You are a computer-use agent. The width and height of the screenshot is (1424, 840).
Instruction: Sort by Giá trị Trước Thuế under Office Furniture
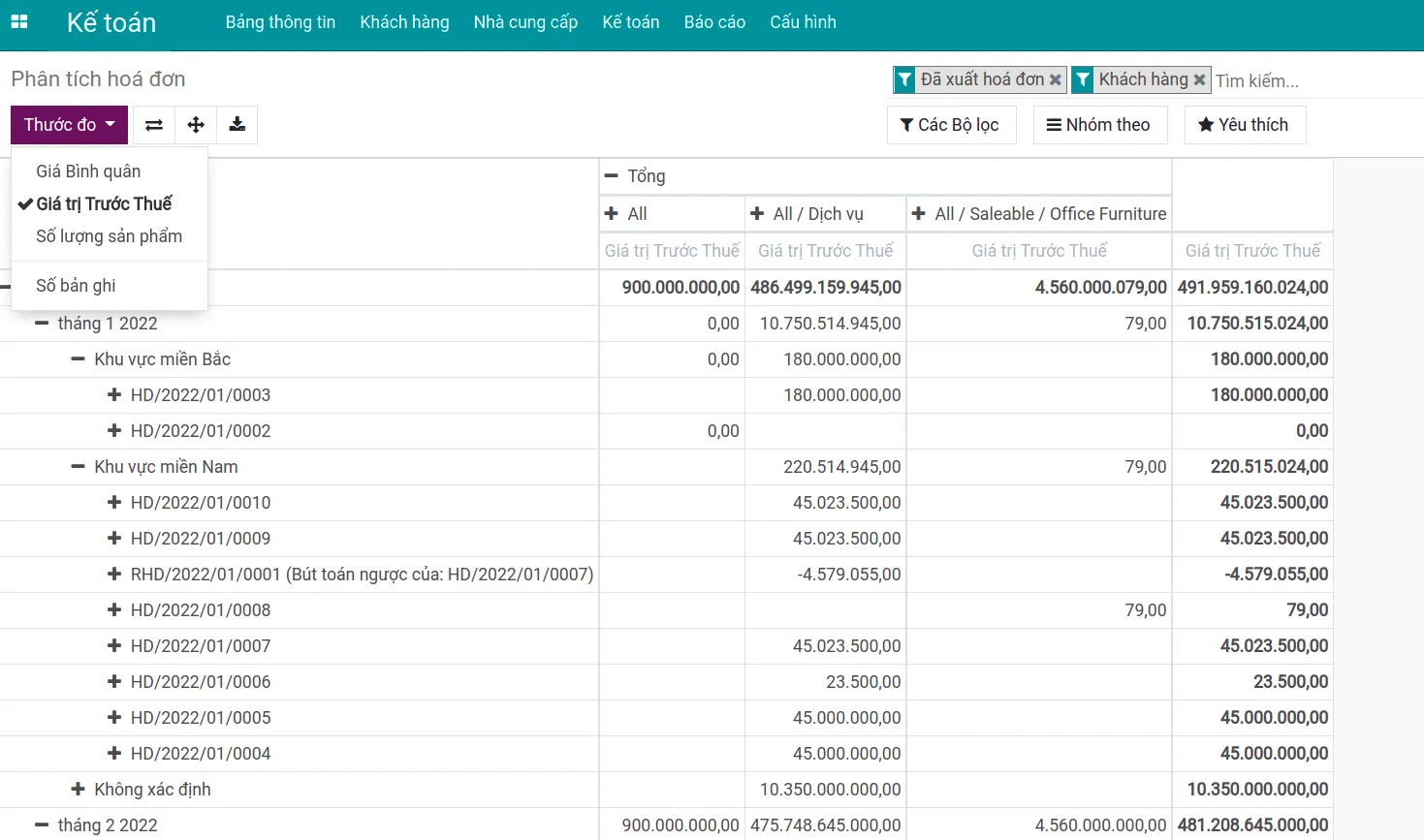tap(1039, 251)
